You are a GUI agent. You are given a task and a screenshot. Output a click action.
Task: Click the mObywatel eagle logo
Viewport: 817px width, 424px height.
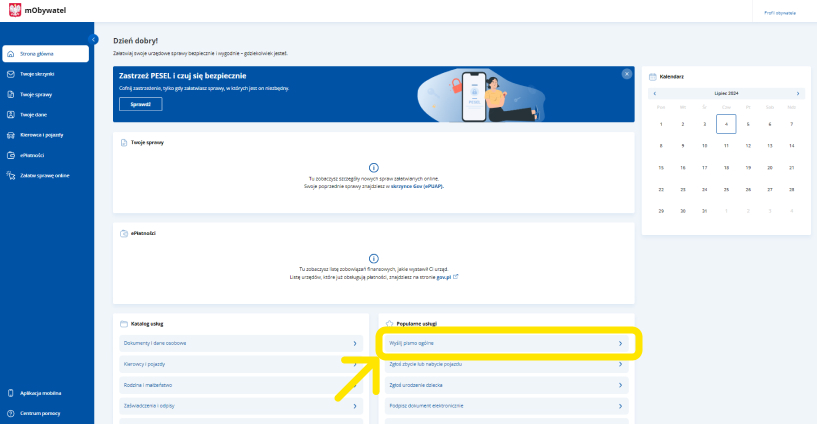[13, 12]
